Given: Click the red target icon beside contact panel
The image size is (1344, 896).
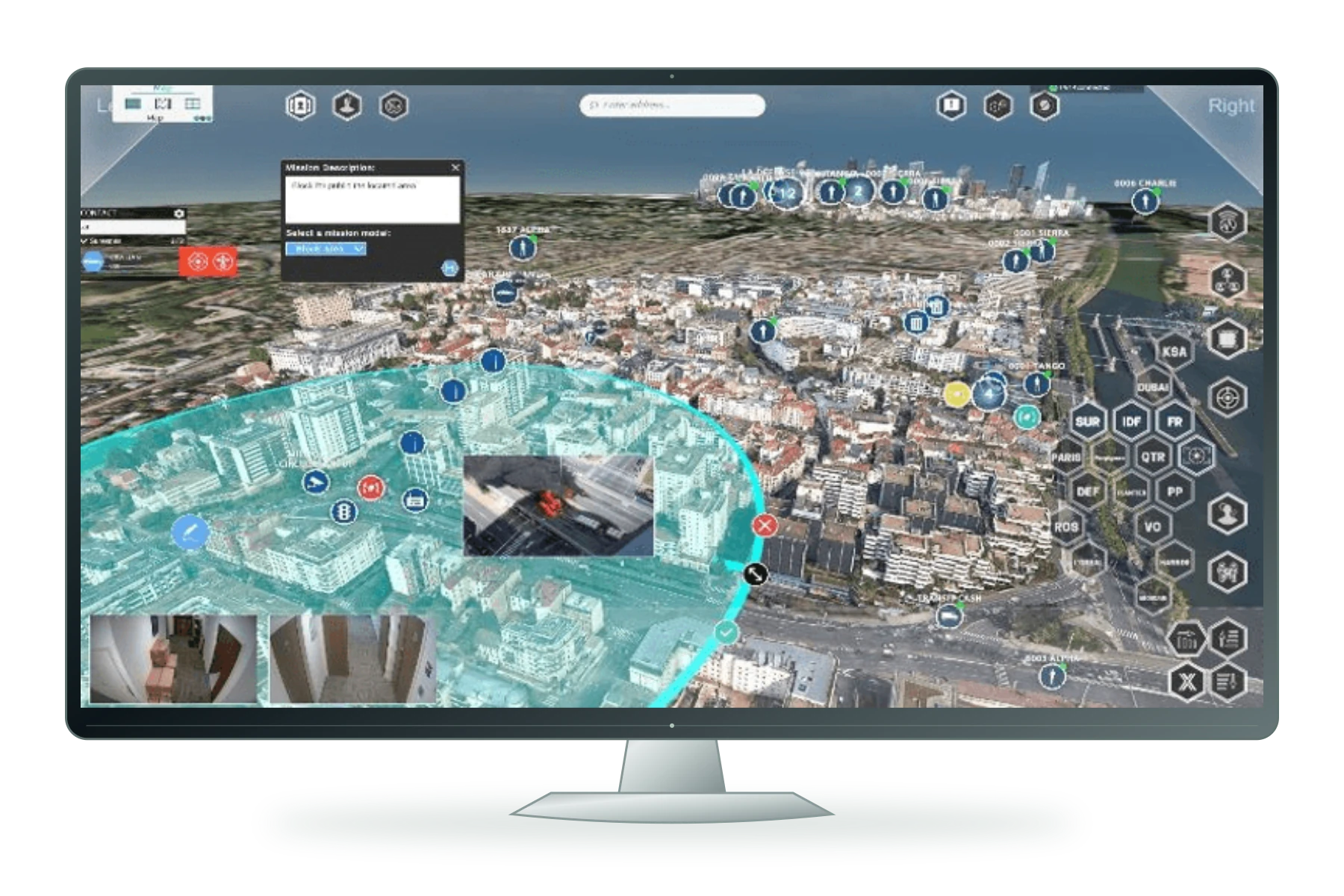Looking at the screenshot, I should point(196,262).
